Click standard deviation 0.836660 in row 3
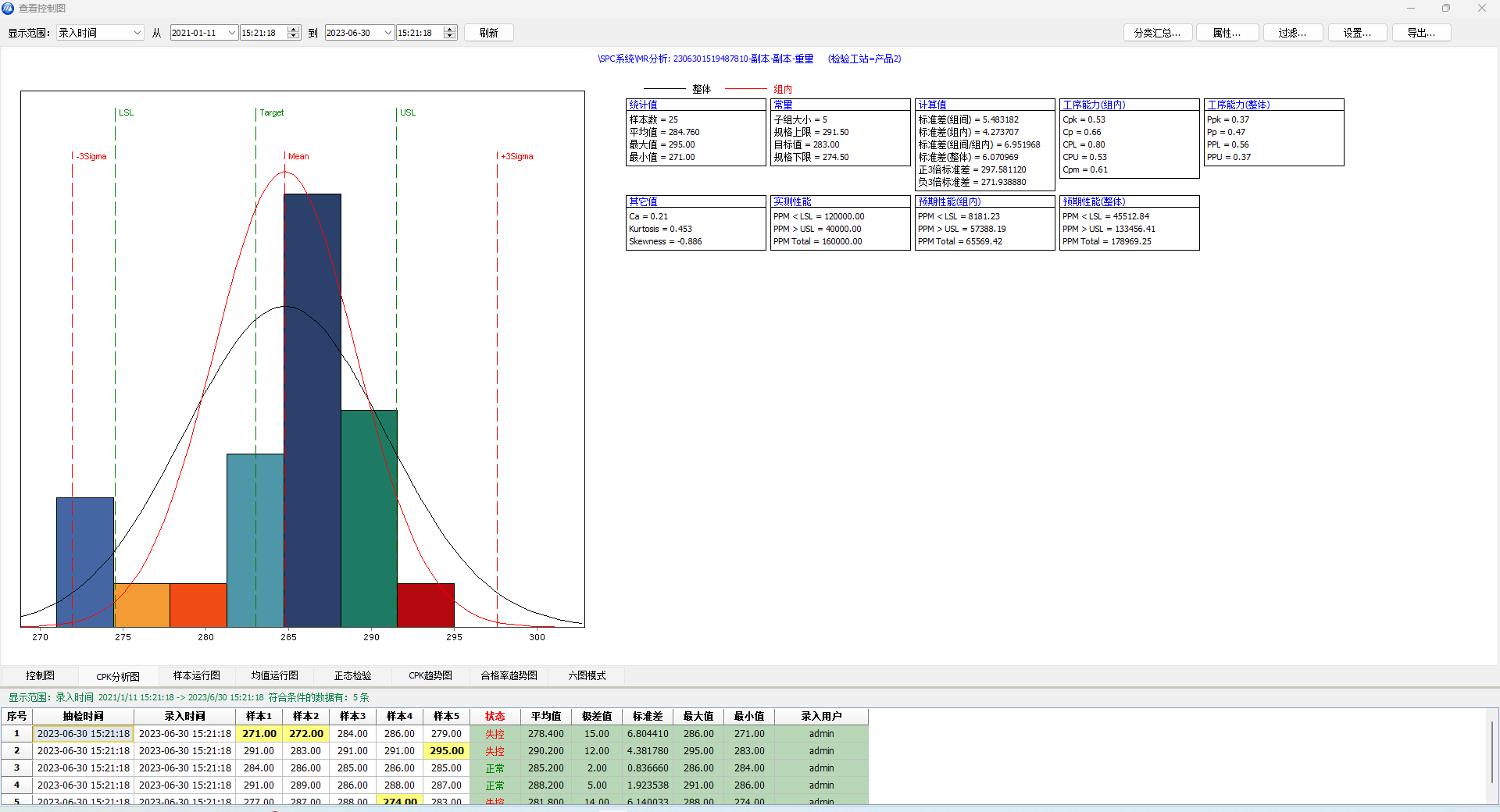The image size is (1500, 812). (647, 767)
